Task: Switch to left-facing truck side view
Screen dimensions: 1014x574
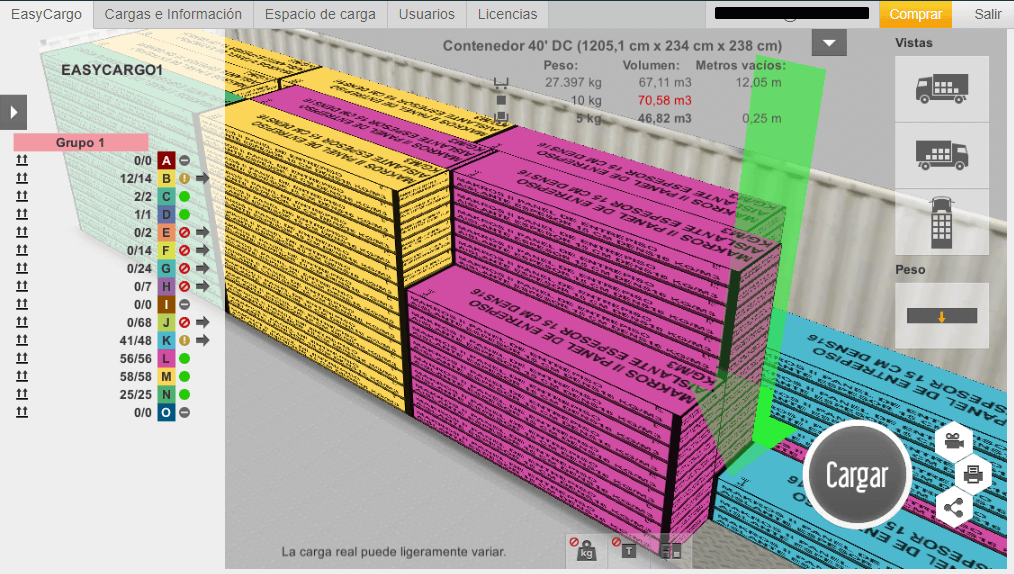Action: coord(941,89)
